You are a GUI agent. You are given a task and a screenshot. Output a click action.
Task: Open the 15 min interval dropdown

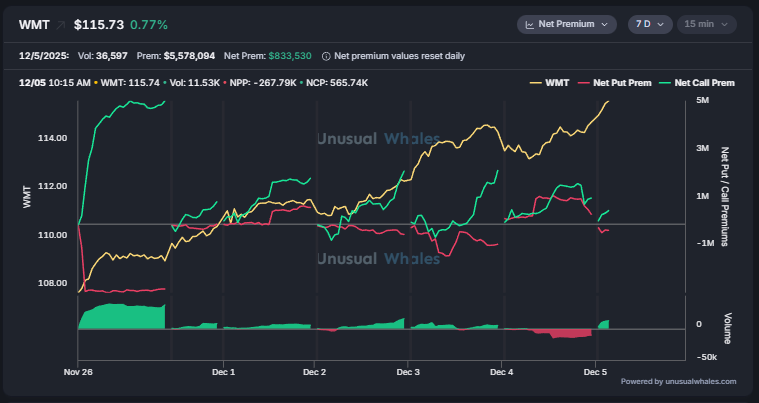pos(706,24)
